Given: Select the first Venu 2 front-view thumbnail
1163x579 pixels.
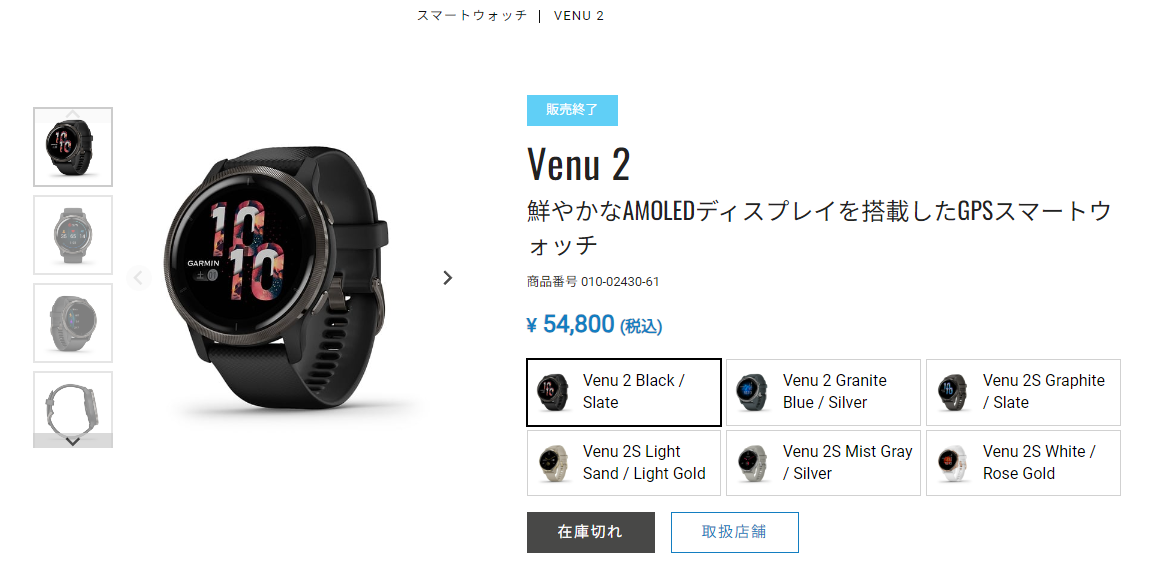Looking at the screenshot, I should pyautogui.click(x=73, y=147).
